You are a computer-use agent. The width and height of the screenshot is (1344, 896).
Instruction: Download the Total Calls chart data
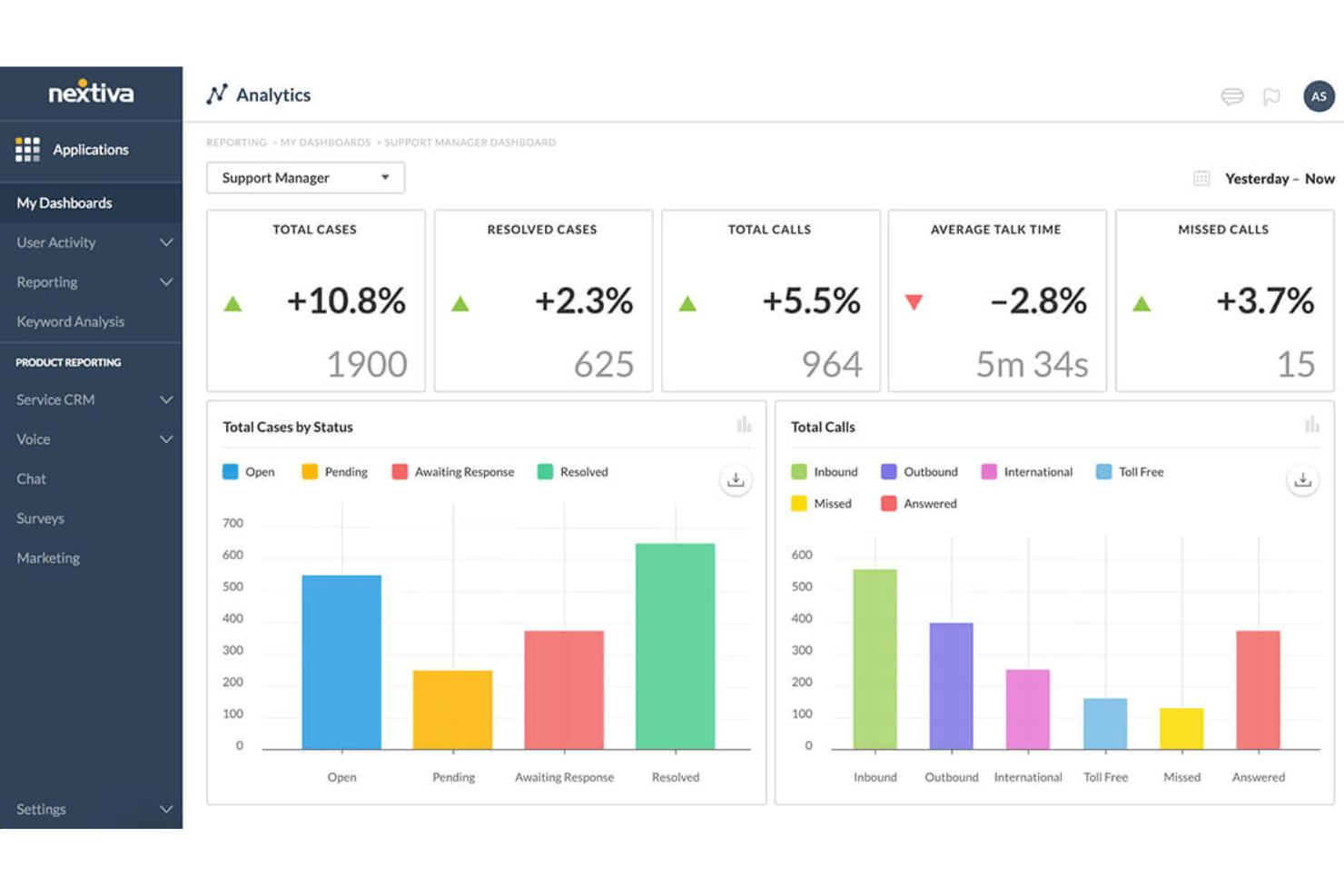[x=1303, y=479]
